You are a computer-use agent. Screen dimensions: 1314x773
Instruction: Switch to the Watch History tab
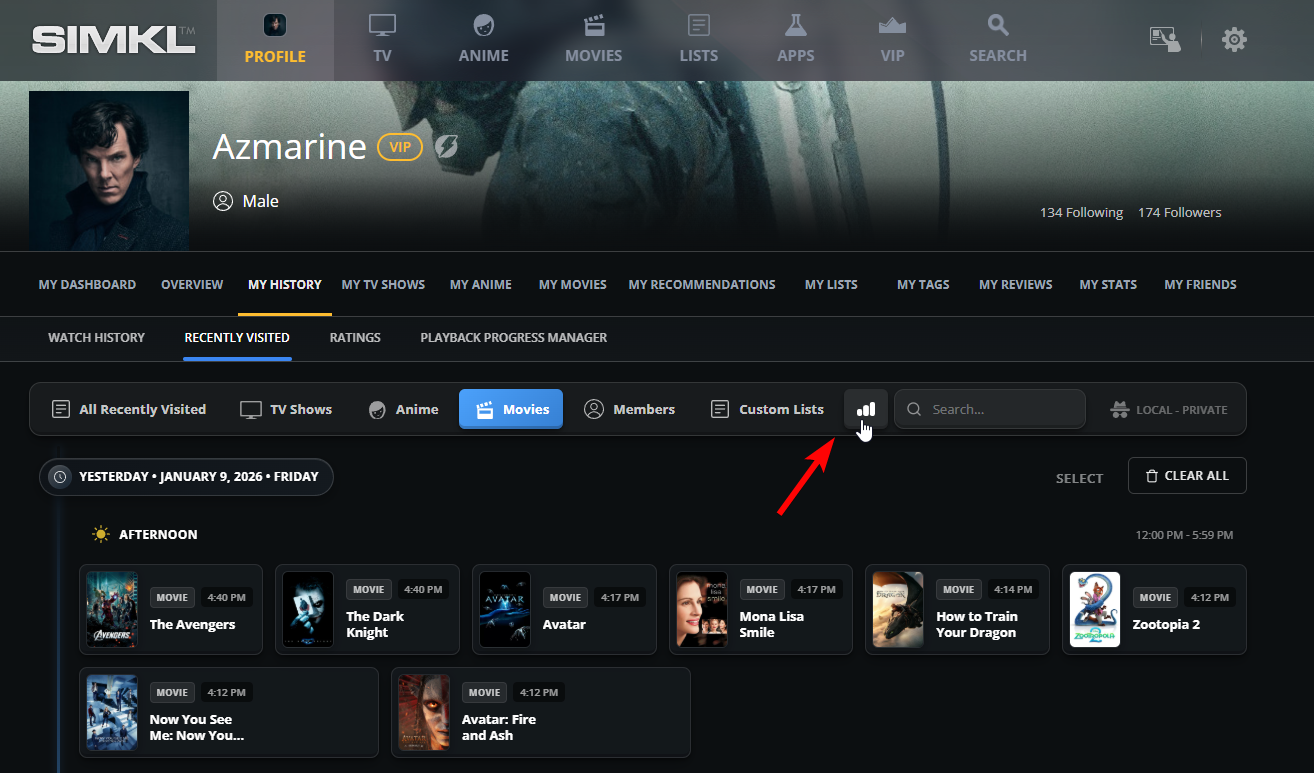click(x=96, y=338)
